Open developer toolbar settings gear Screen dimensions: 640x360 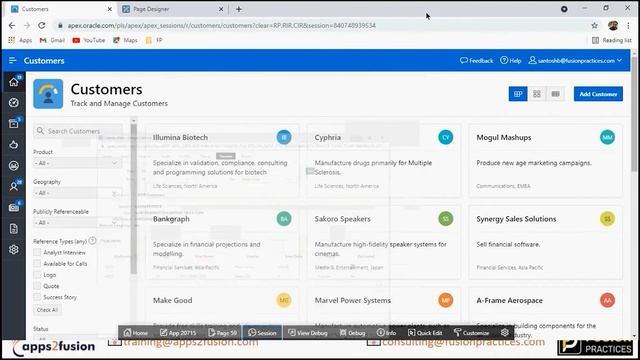(x=504, y=332)
